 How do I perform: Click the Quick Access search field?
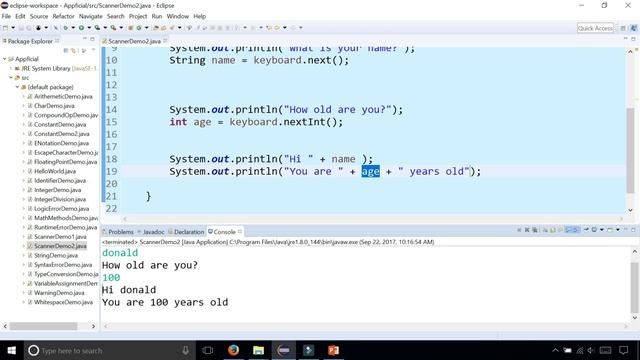[x=595, y=28]
